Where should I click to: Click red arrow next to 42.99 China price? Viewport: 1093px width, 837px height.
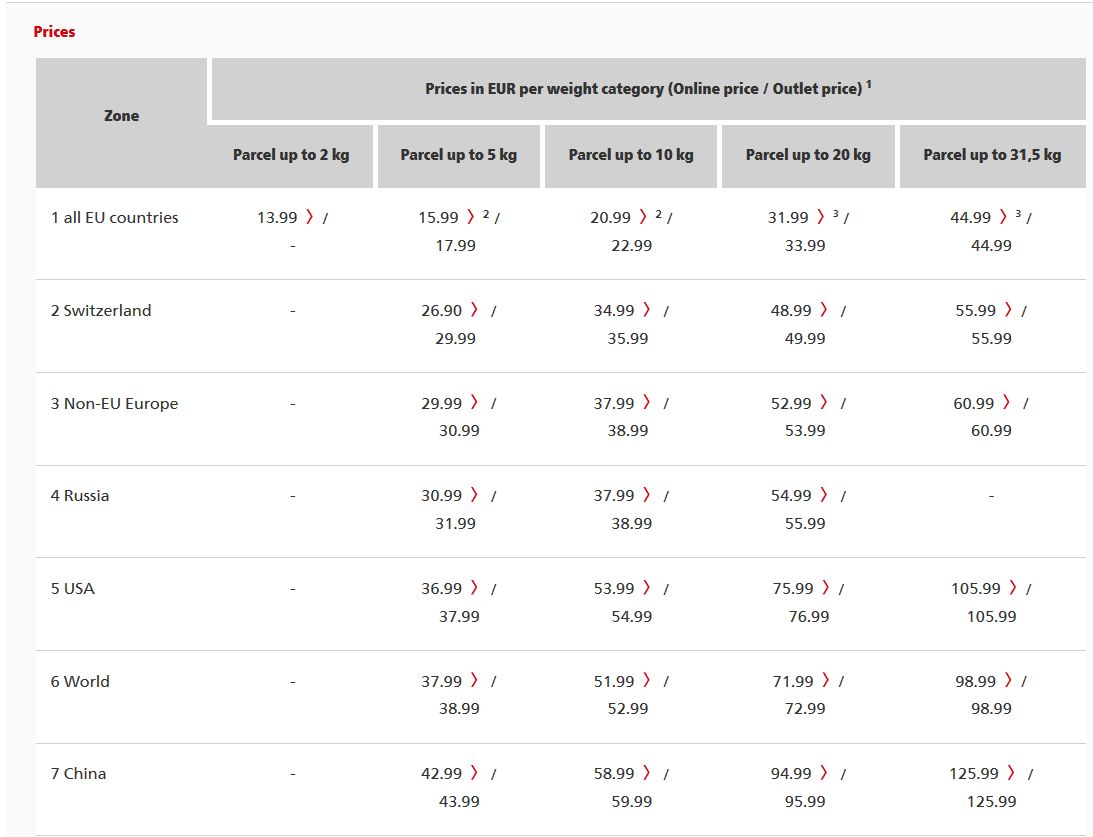[474, 773]
